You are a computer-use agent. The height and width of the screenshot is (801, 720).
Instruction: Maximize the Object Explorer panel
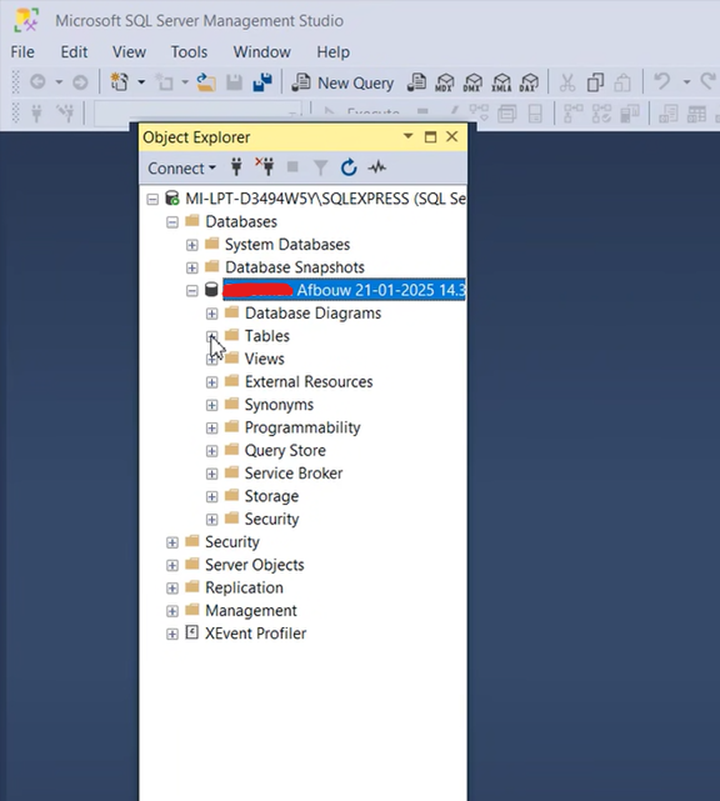click(430, 137)
